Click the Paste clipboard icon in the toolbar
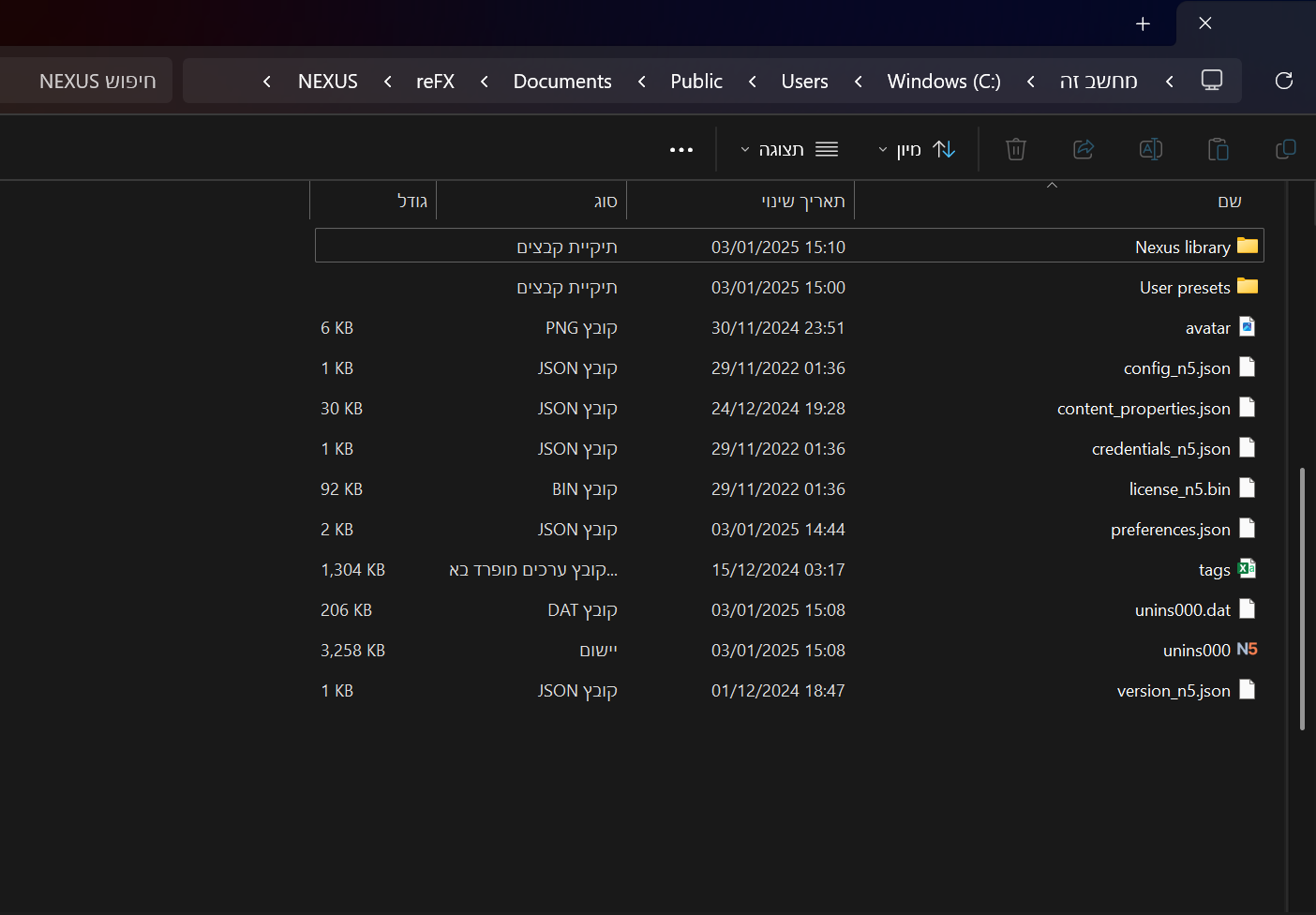1316x915 pixels. coord(1219,149)
